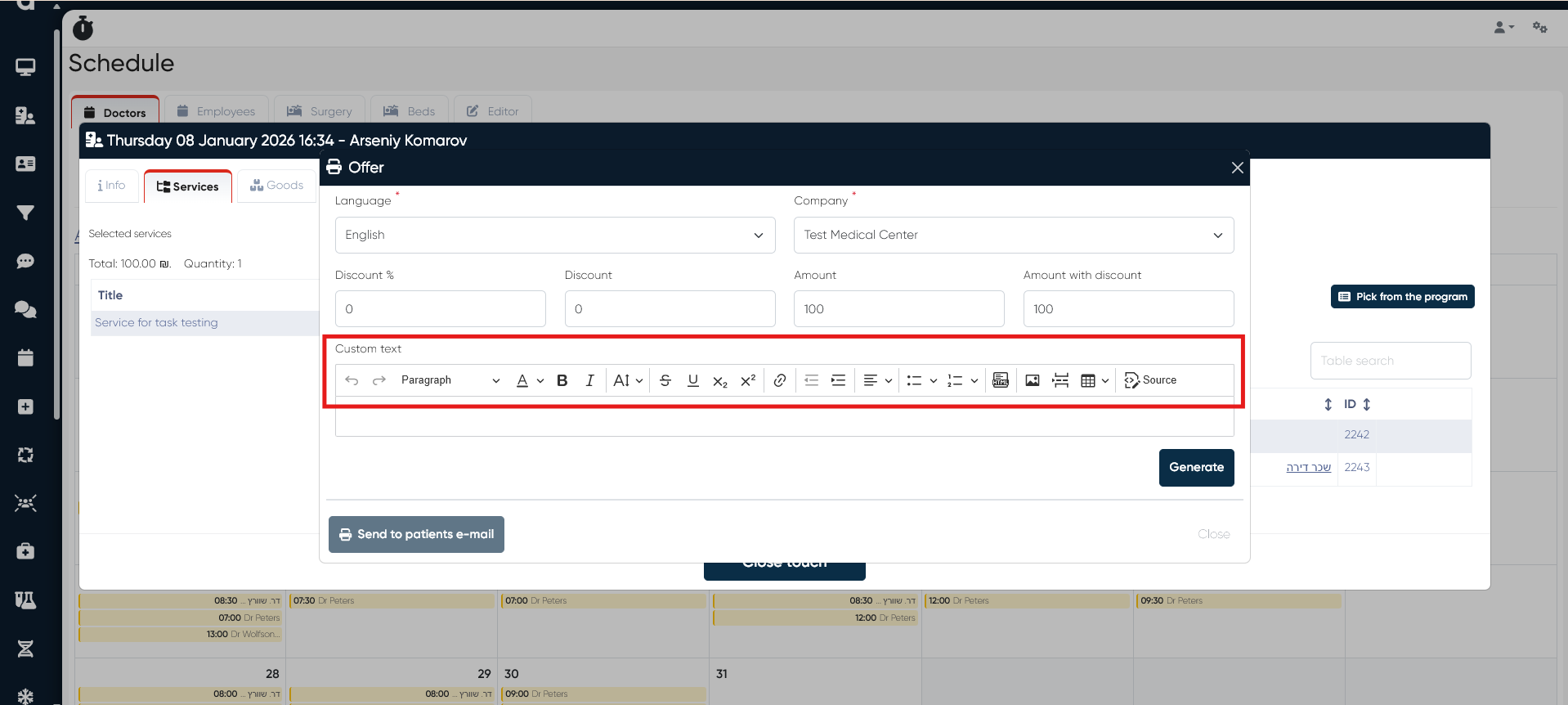Viewport: 1568px width, 705px height.
Task: Click the subscript icon
Action: click(719, 381)
